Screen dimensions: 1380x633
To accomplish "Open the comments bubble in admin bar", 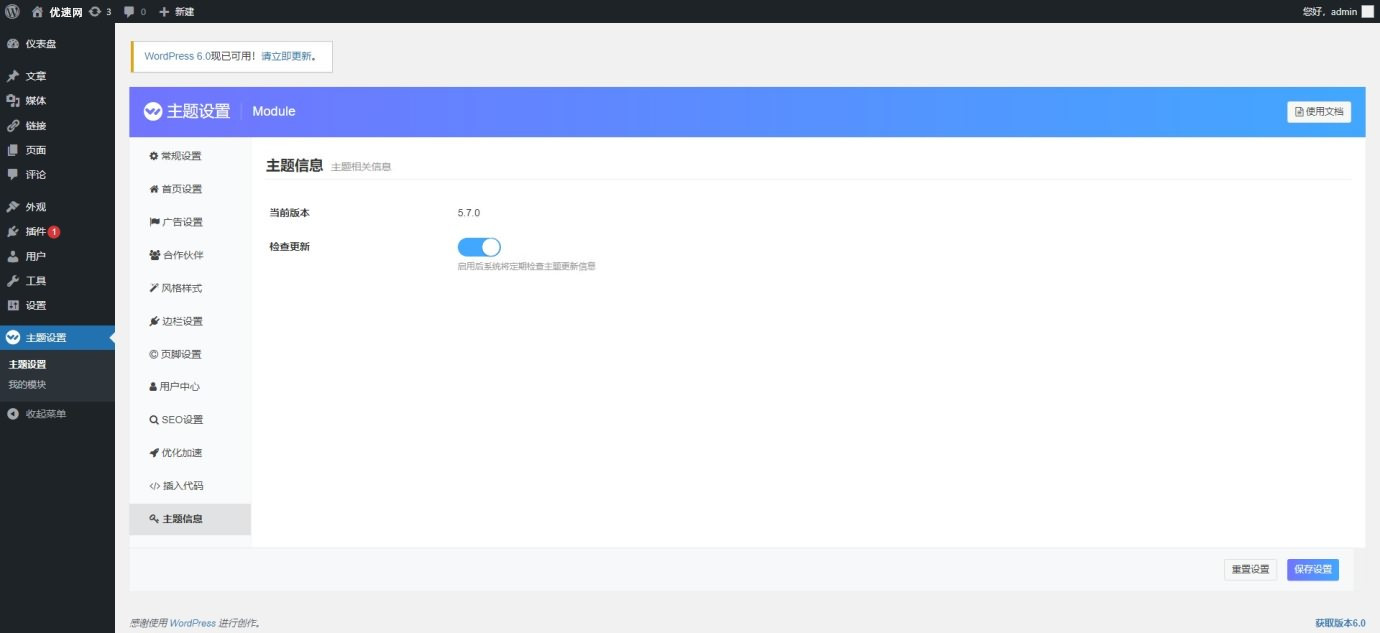I will [x=134, y=11].
